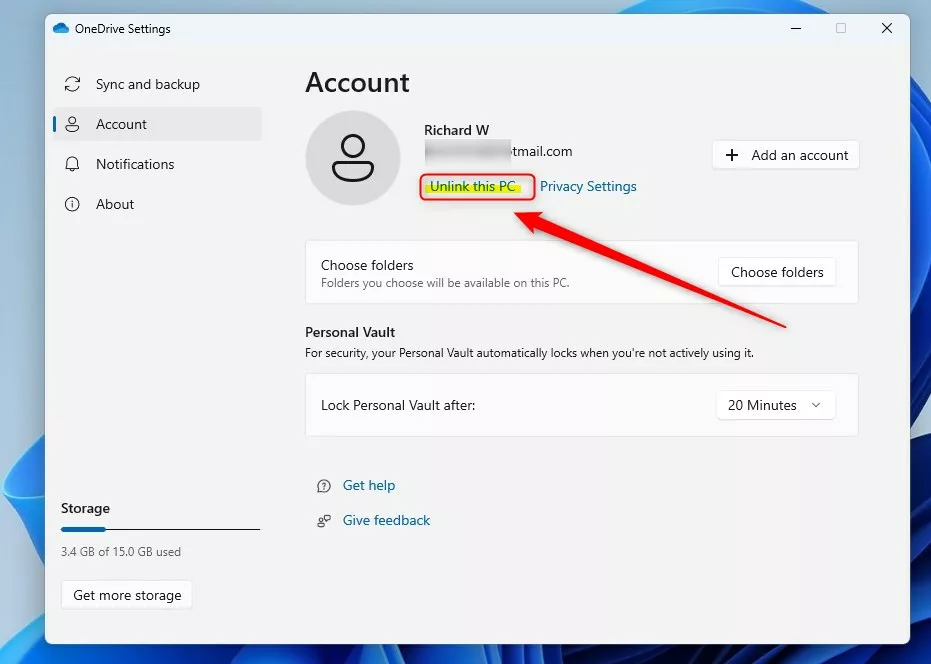This screenshot has height=664, width=931.
Task: Open the Notifications section
Action: tap(157, 164)
